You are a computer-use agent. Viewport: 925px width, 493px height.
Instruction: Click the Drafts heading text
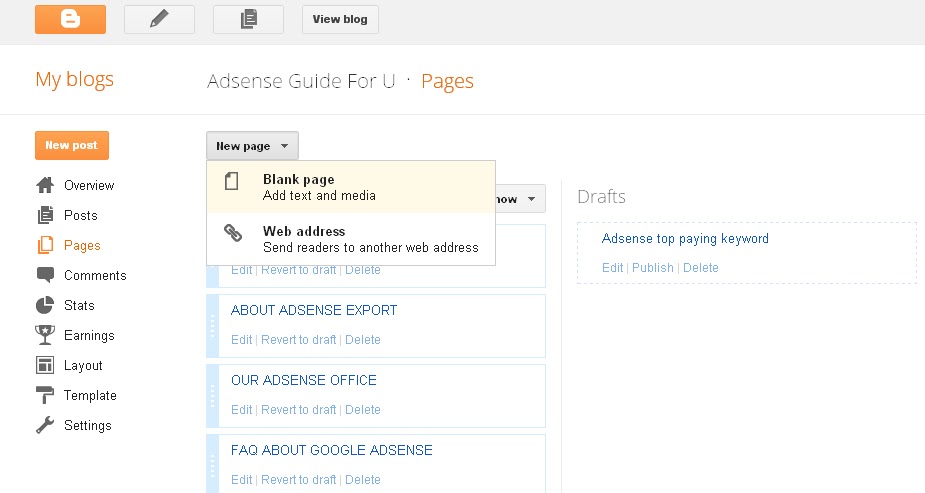click(601, 196)
